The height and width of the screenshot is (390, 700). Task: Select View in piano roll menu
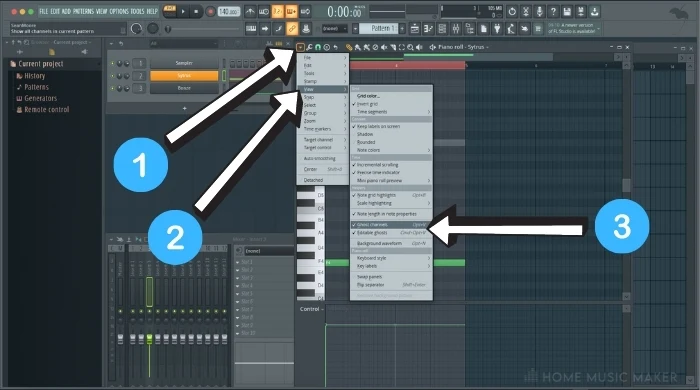click(x=323, y=89)
